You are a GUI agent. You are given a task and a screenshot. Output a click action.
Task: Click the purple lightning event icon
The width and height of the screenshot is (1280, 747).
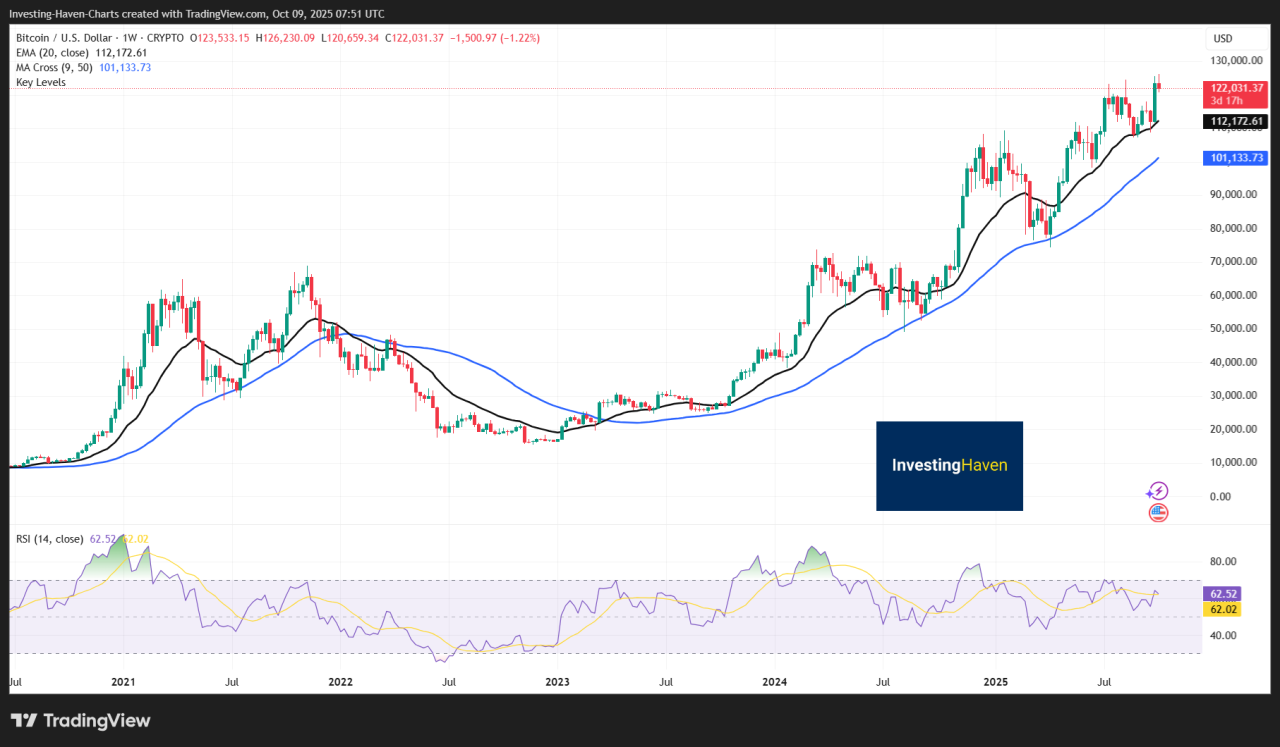[x=1157, y=491]
